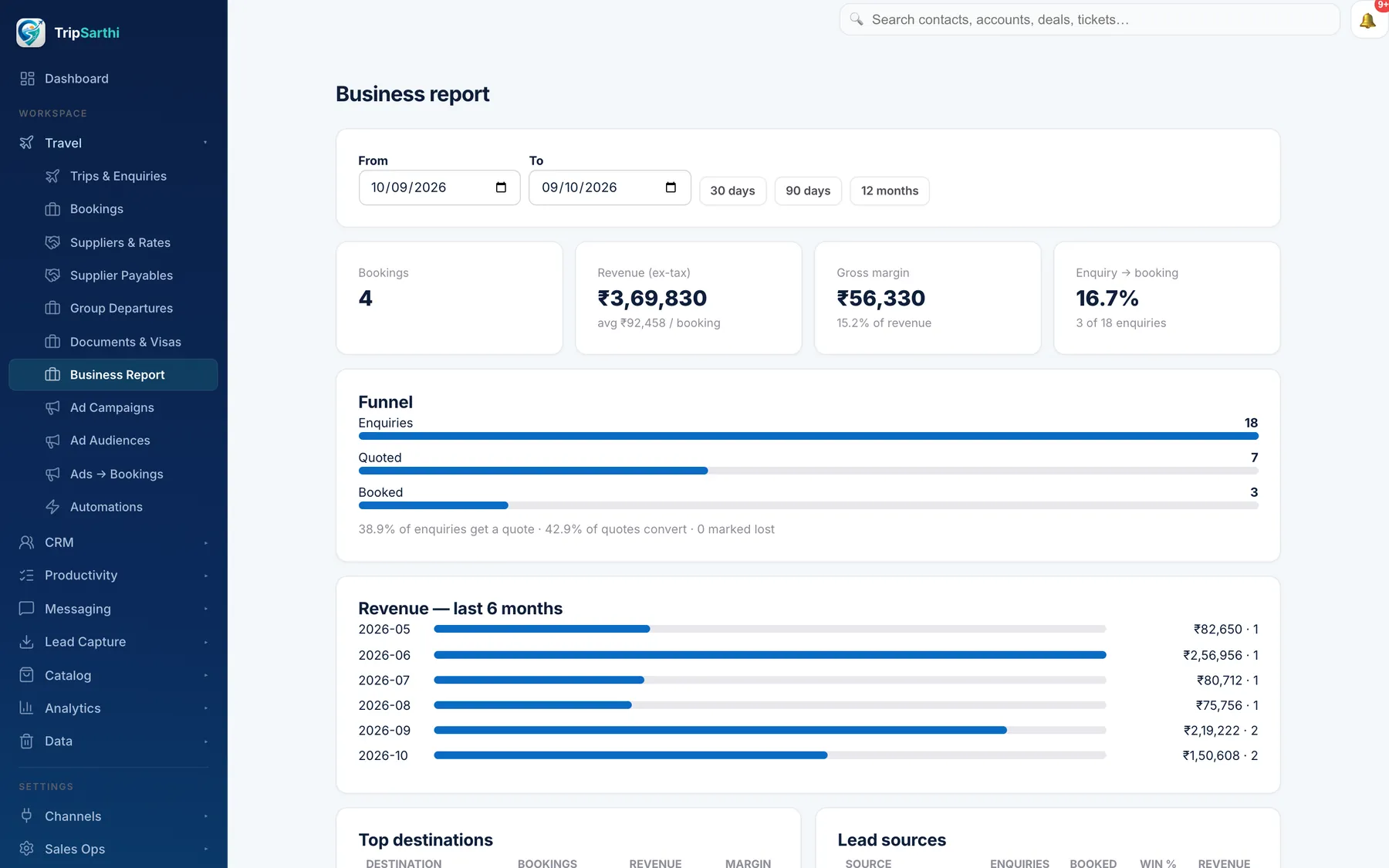
Task: Click the Enquiries funnel progress bar
Action: click(x=808, y=436)
